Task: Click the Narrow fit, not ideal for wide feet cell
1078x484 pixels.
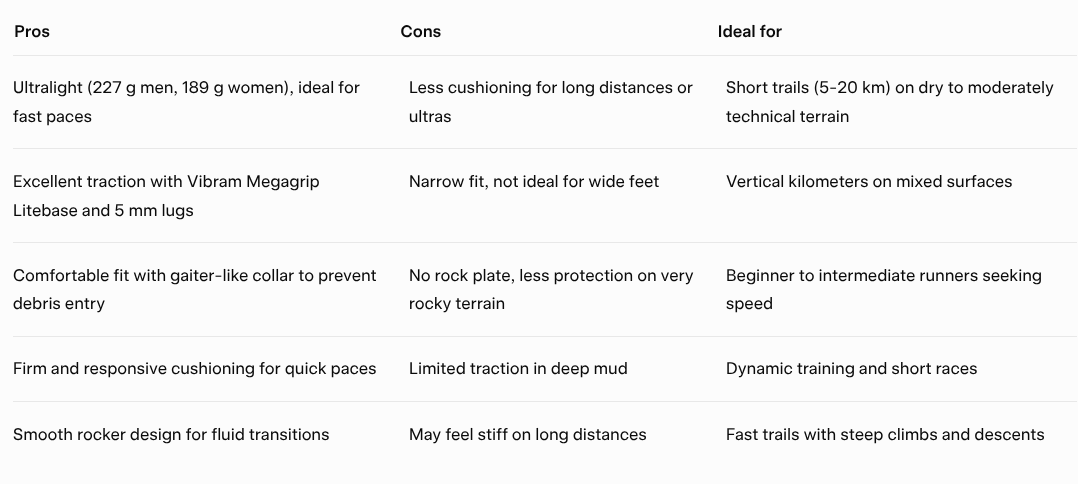Action: point(534,182)
